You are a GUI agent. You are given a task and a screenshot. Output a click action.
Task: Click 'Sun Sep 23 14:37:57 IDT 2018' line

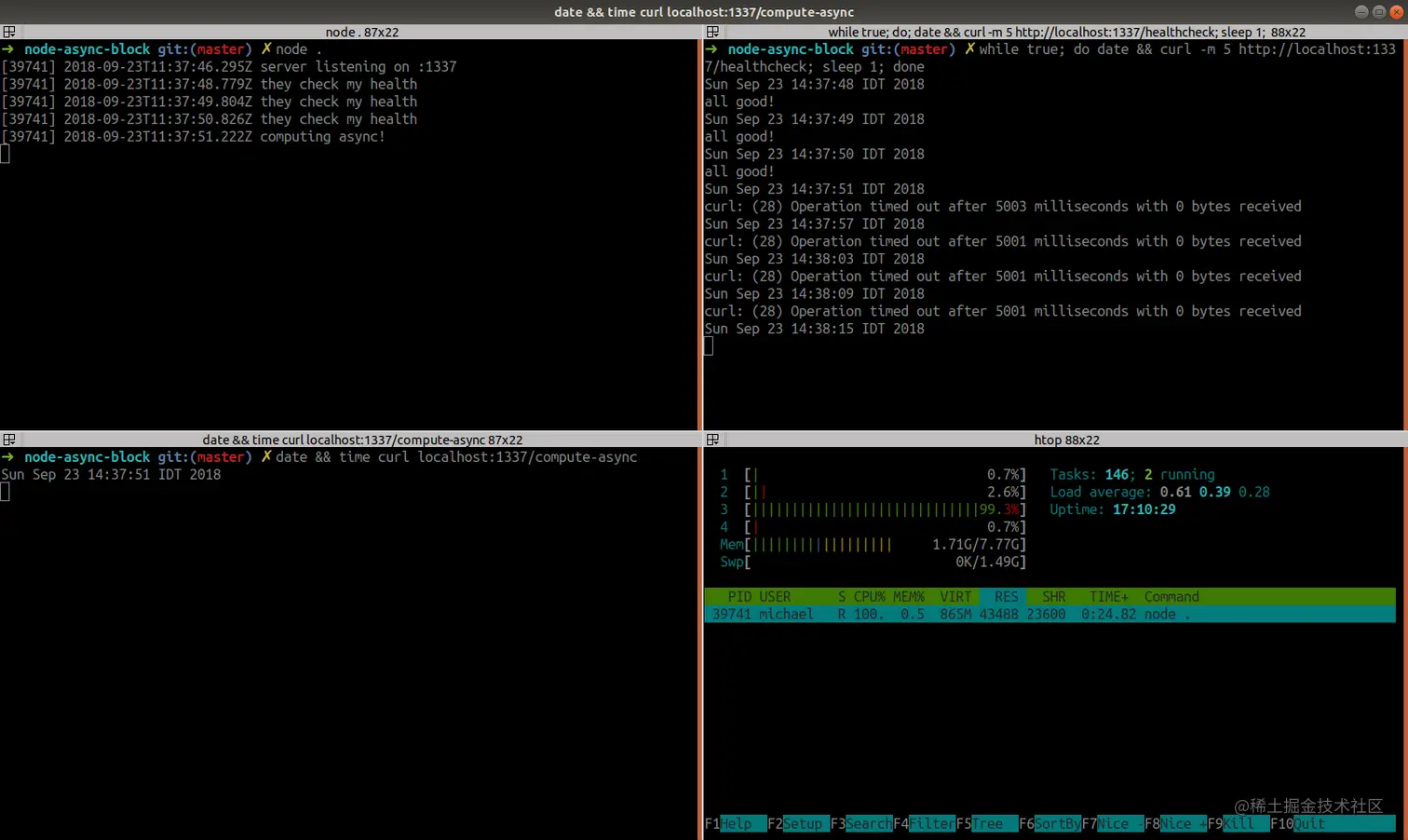[815, 224]
